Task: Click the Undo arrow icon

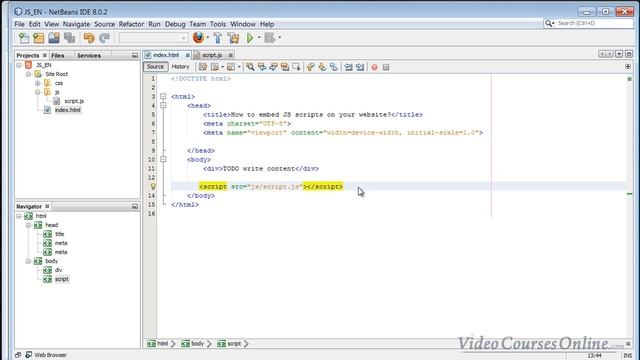Action: point(89,38)
